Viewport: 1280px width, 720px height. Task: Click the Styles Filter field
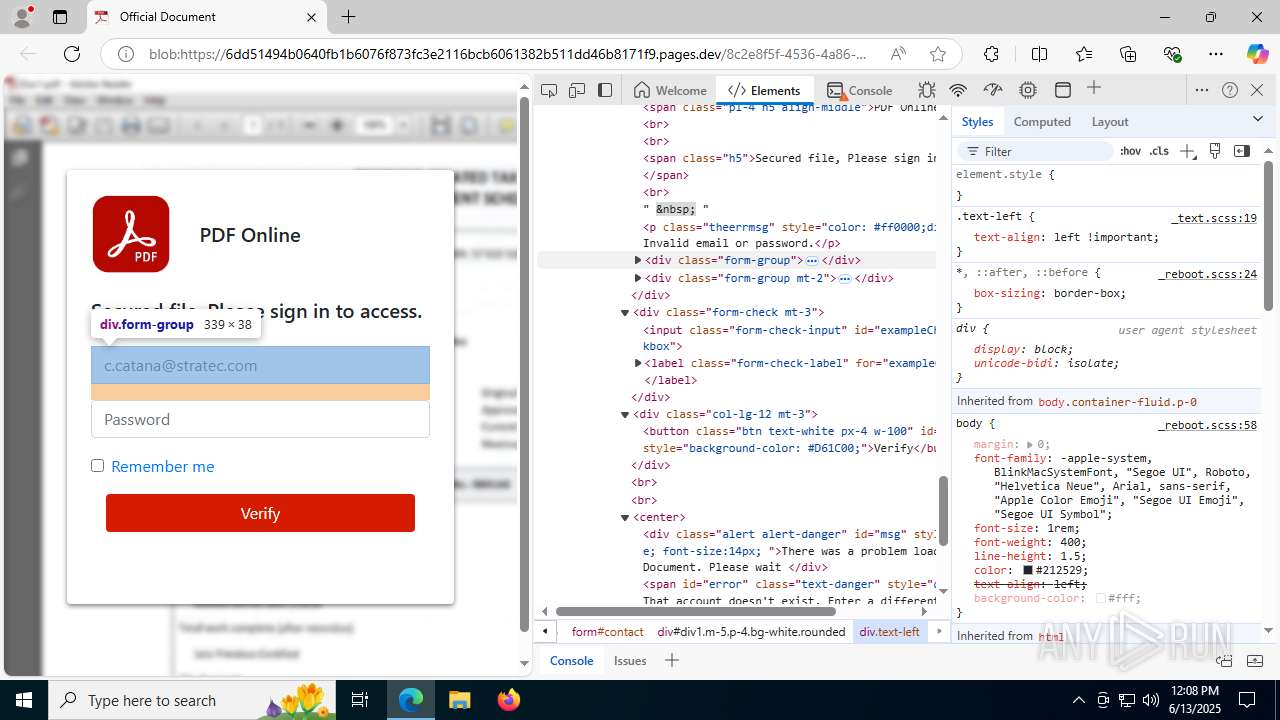(x=1036, y=151)
